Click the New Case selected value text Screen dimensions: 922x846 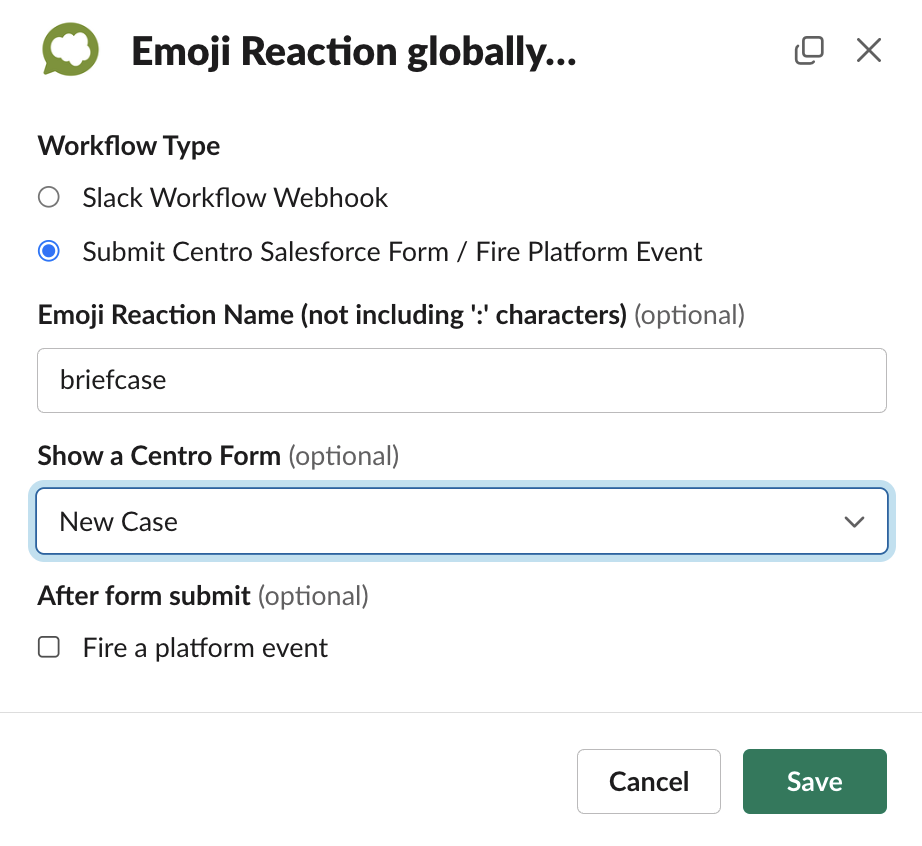tap(119, 521)
